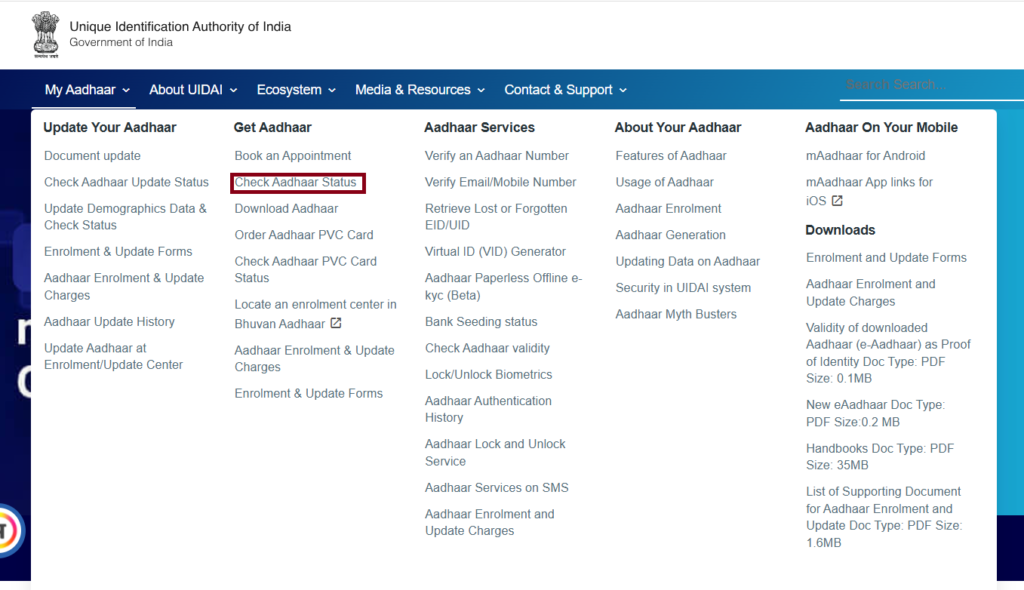Viewport: 1024px width, 590px height.
Task: Read Aadhaar Myth Busters
Action: pyautogui.click(x=675, y=314)
